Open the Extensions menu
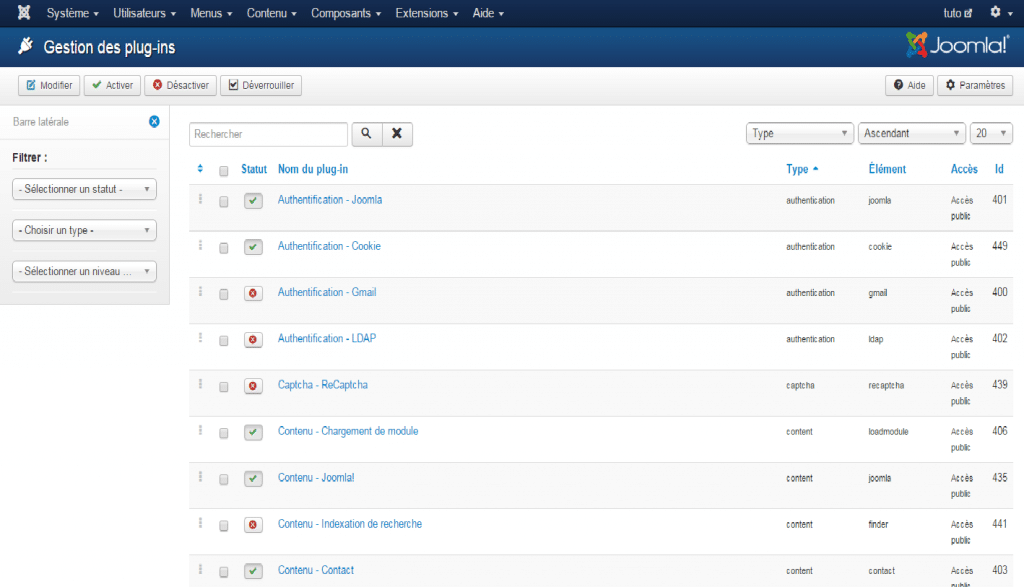1024x587 pixels. [427, 13]
